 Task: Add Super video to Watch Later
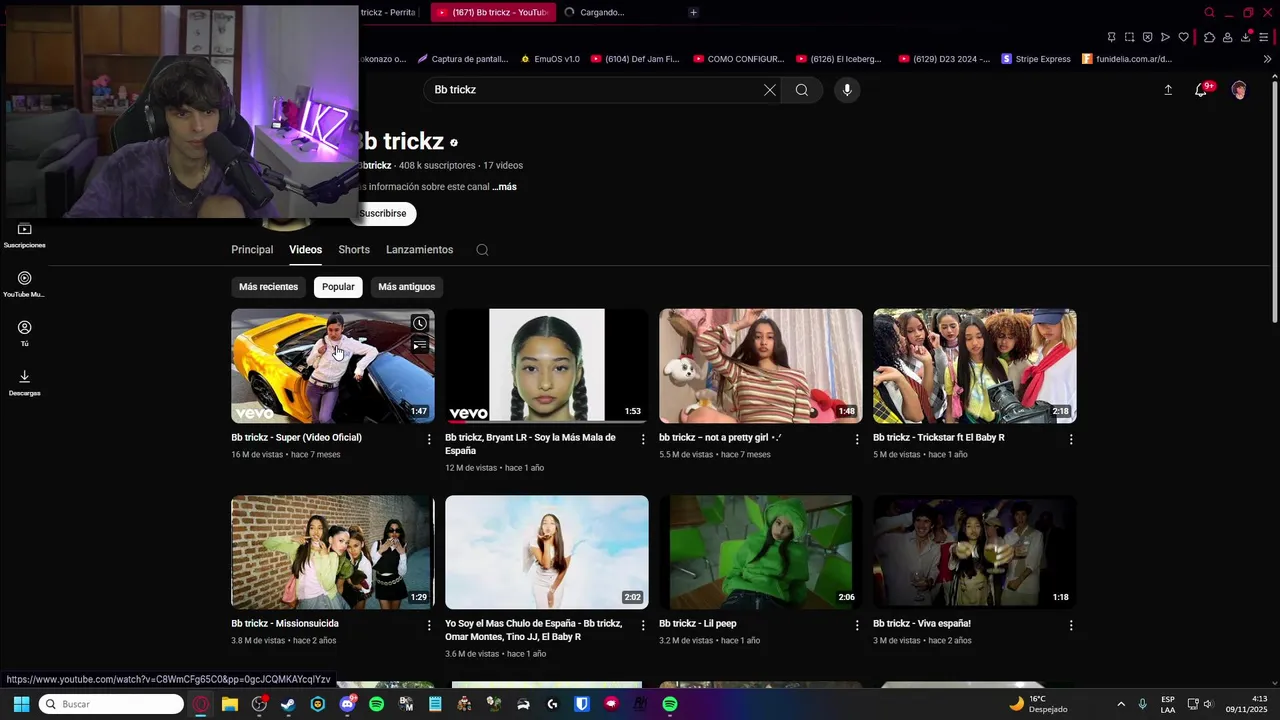click(x=420, y=323)
